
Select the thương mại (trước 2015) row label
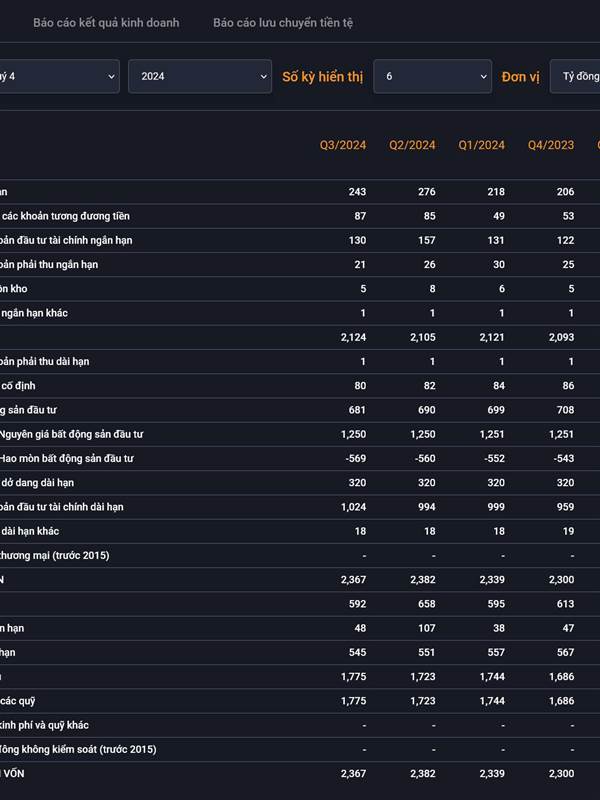[x=55, y=556]
